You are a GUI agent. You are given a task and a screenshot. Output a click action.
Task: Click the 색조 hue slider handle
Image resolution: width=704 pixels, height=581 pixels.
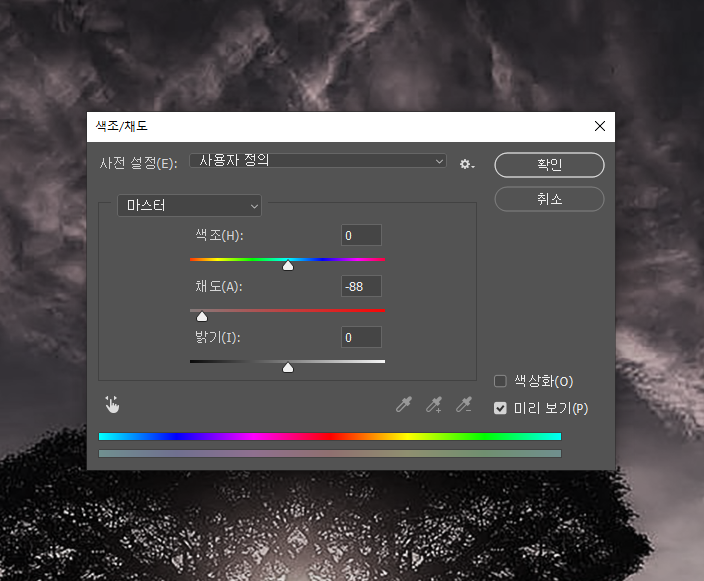(x=288, y=266)
